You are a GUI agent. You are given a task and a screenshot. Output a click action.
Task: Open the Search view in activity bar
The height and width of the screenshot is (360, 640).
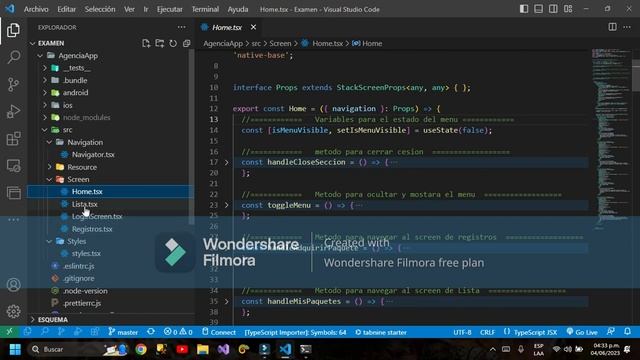tap(13, 57)
